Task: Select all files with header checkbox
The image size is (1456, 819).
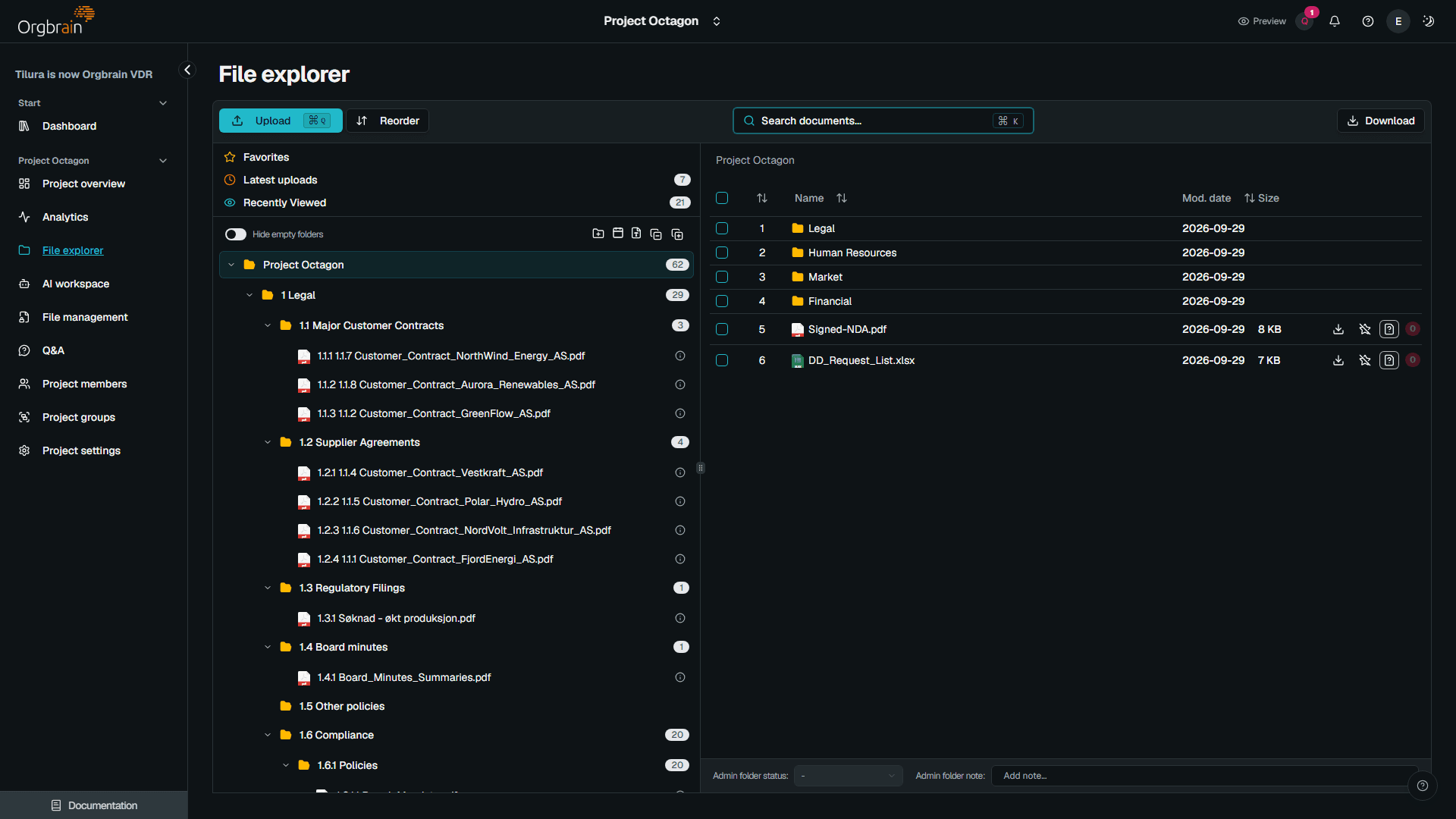Action: tap(722, 198)
